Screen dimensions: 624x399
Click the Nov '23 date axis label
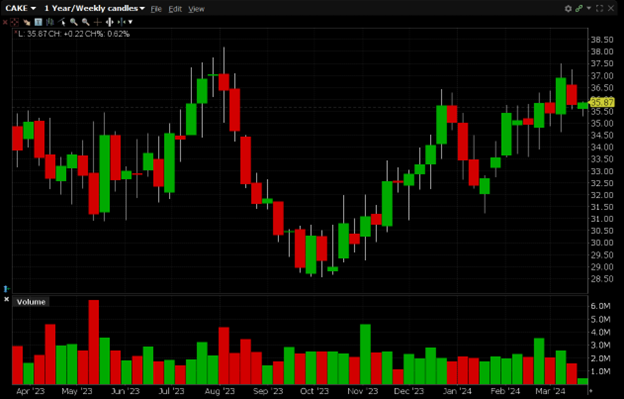coord(363,391)
